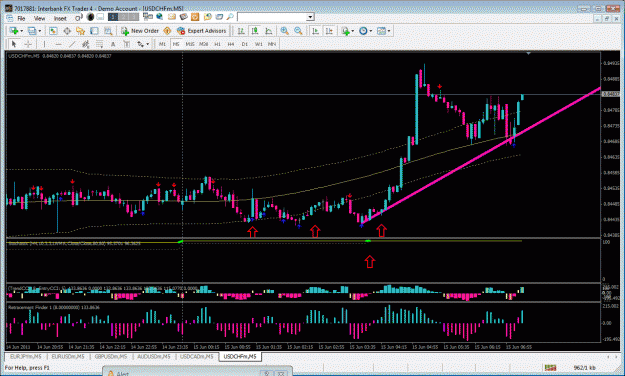Select the Equidistant Channel tool
This screenshot has width=625, height=376.
(x=85, y=44)
